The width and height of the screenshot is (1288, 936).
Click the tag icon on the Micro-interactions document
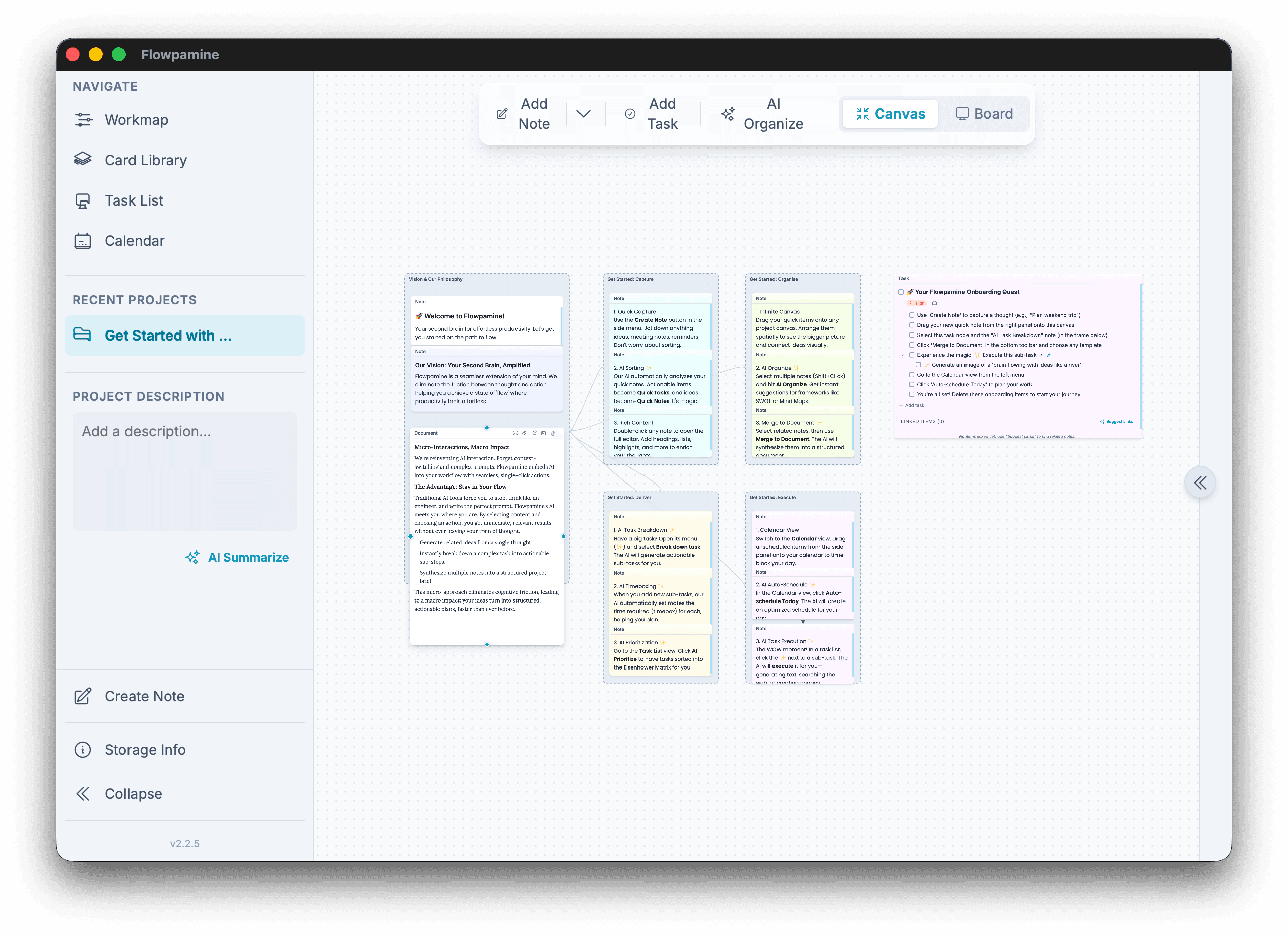click(x=524, y=433)
